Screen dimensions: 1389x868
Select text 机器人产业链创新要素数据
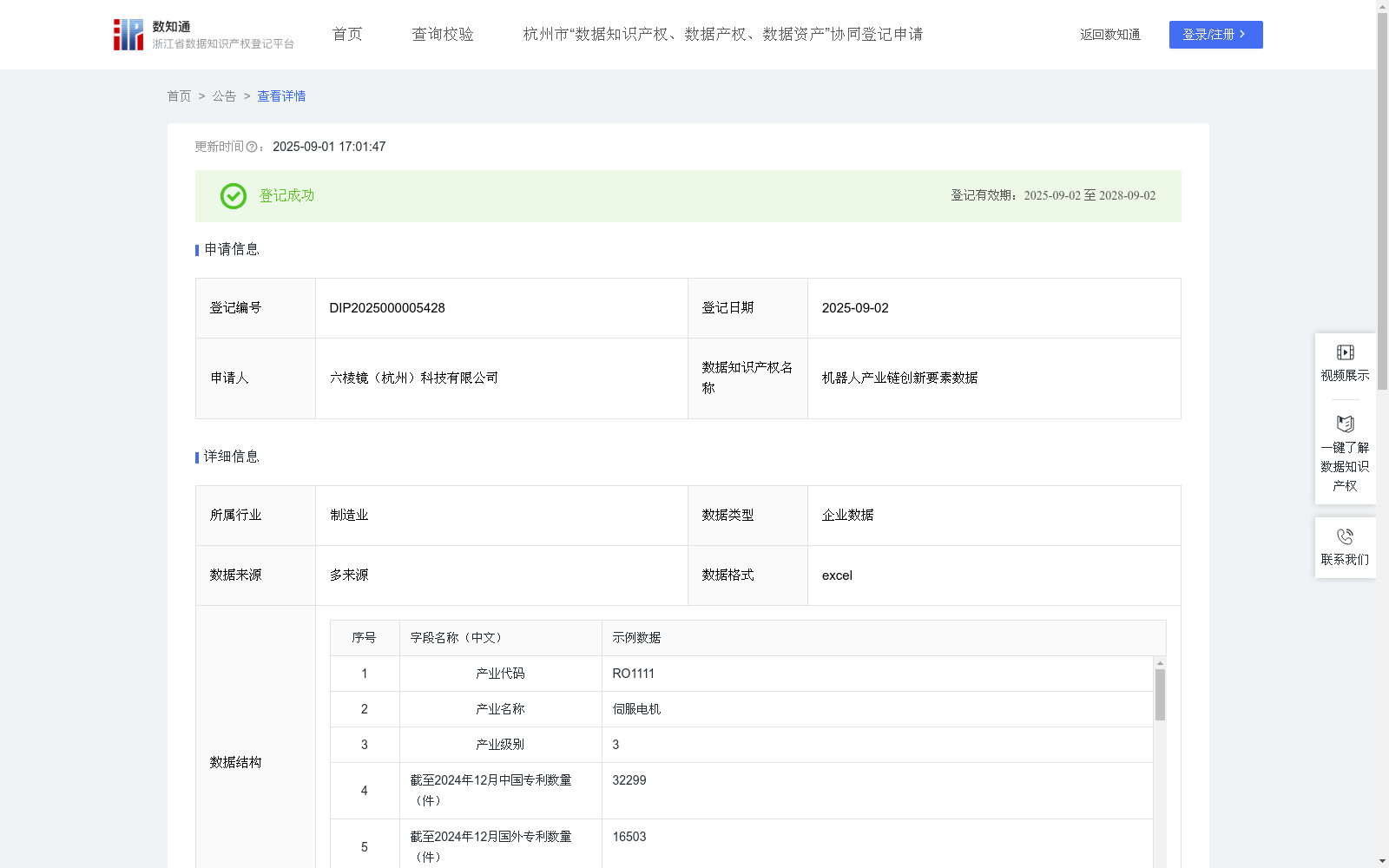tap(899, 378)
